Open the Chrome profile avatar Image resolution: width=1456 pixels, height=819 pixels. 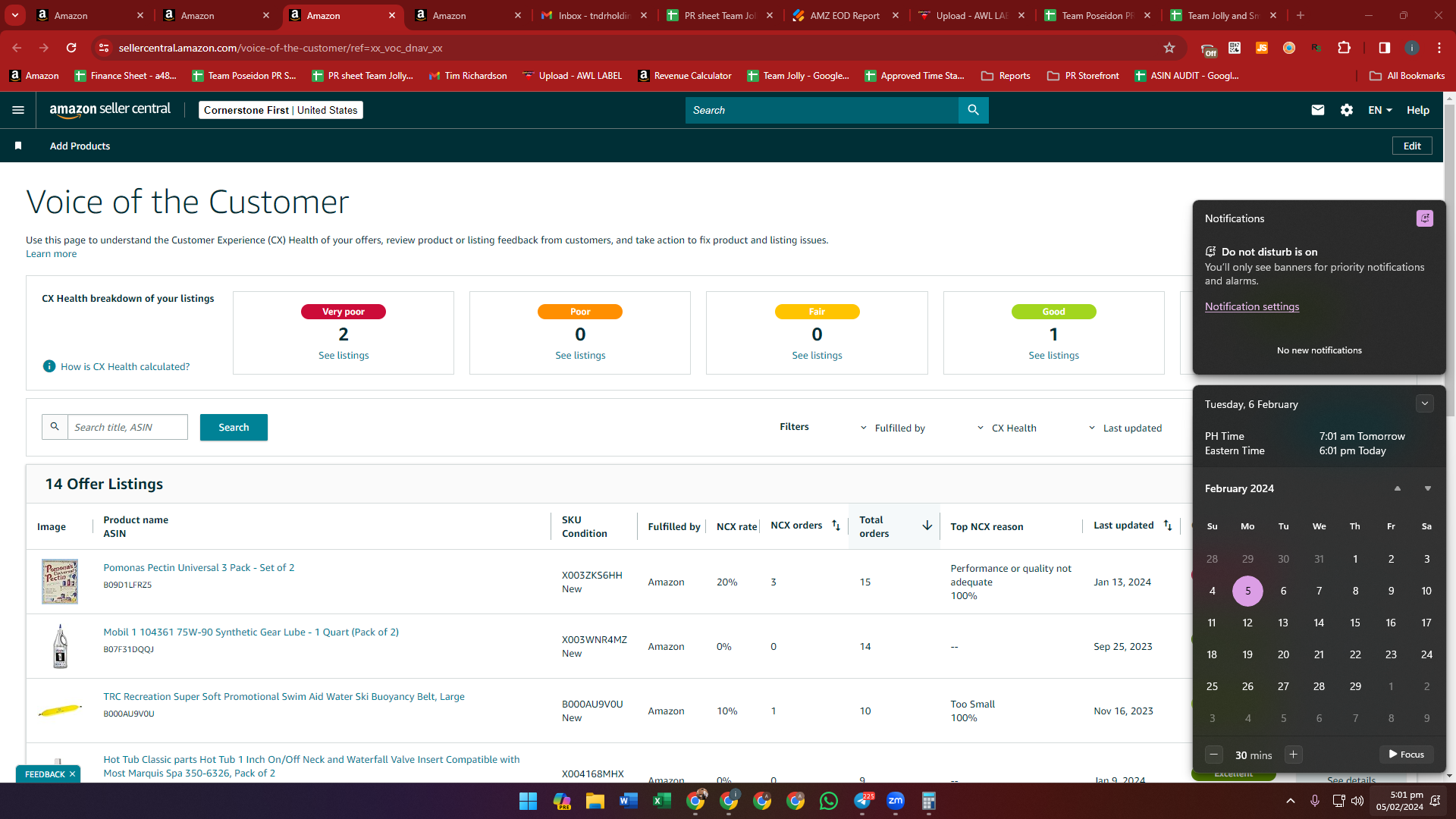(x=1412, y=48)
